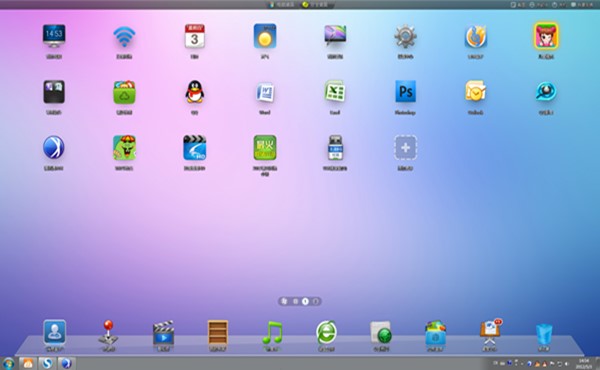Open the blue Wi-Fi signal icon
The height and width of the screenshot is (370, 600).
coord(124,37)
